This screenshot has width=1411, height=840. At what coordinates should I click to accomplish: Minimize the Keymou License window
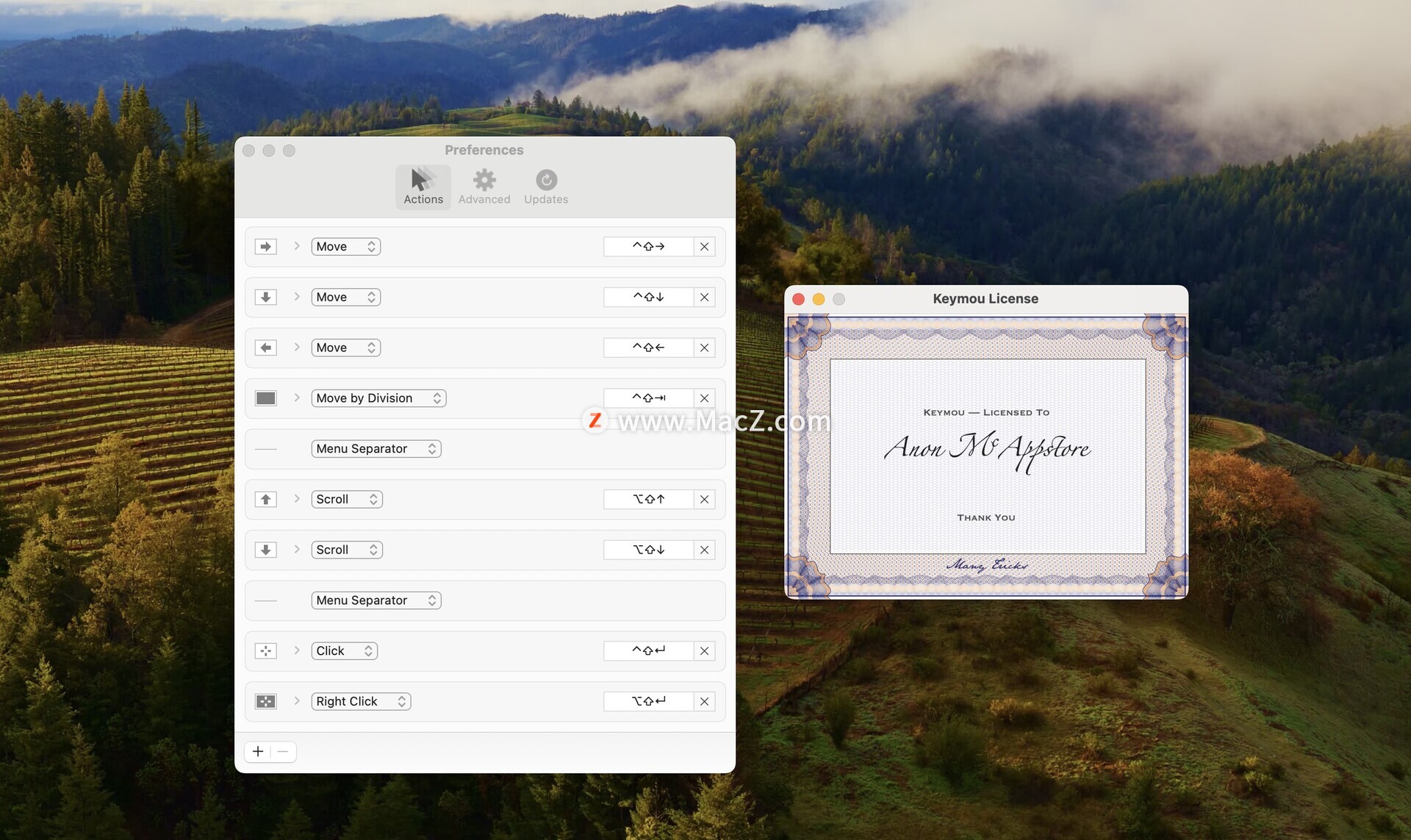[819, 299]
